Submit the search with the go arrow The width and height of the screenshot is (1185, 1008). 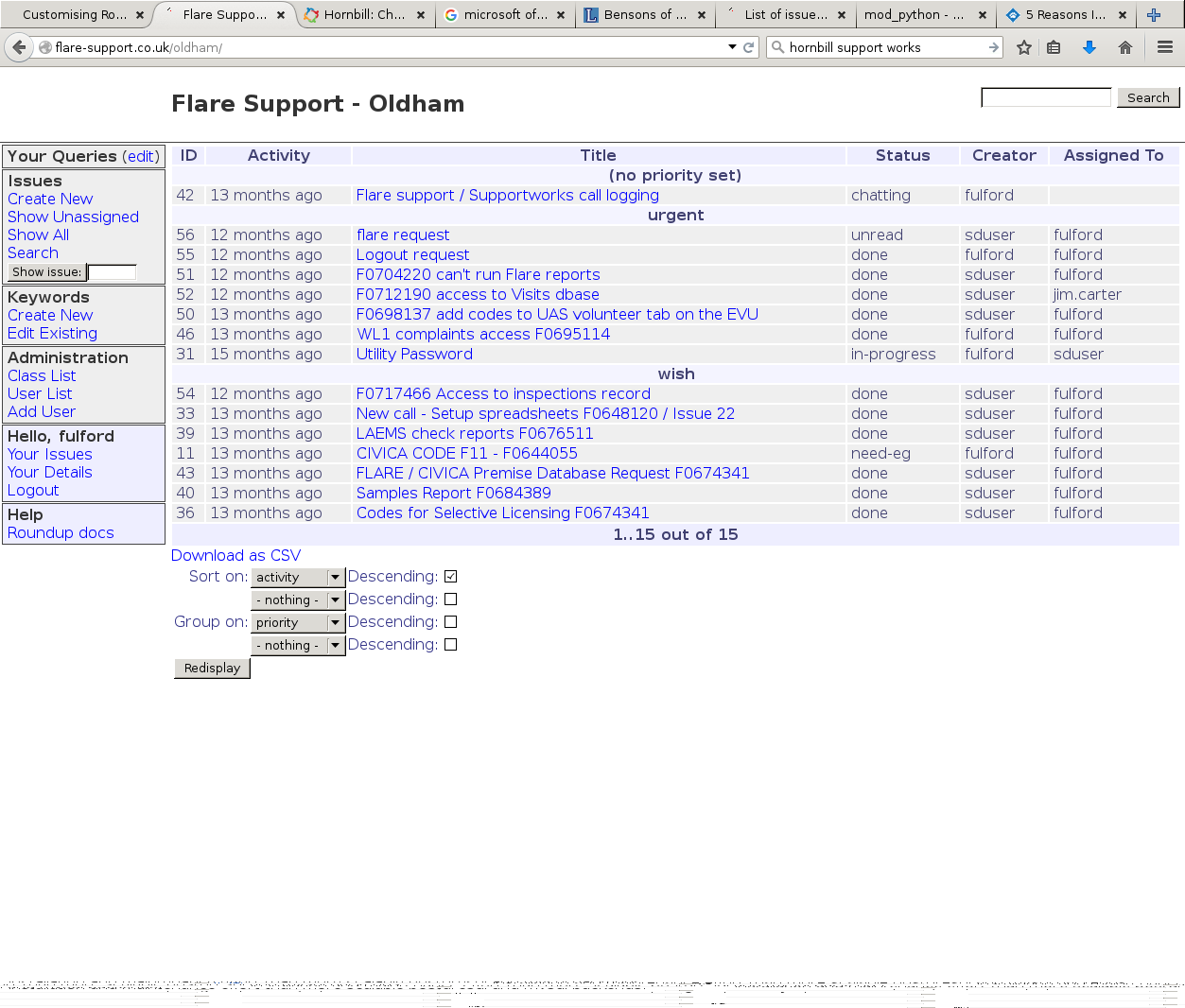click(993, 47)
